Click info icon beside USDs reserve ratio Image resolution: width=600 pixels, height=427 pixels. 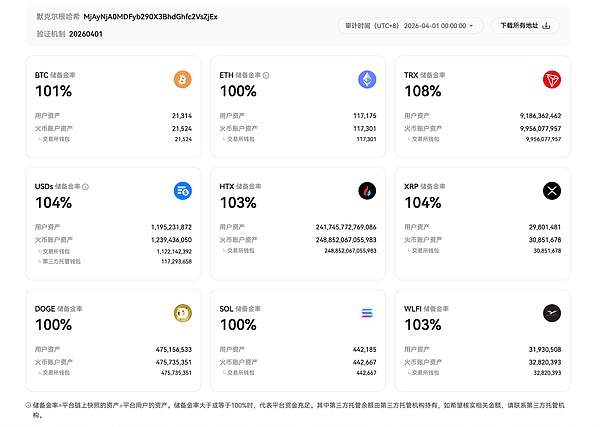[x=85, y=187]
